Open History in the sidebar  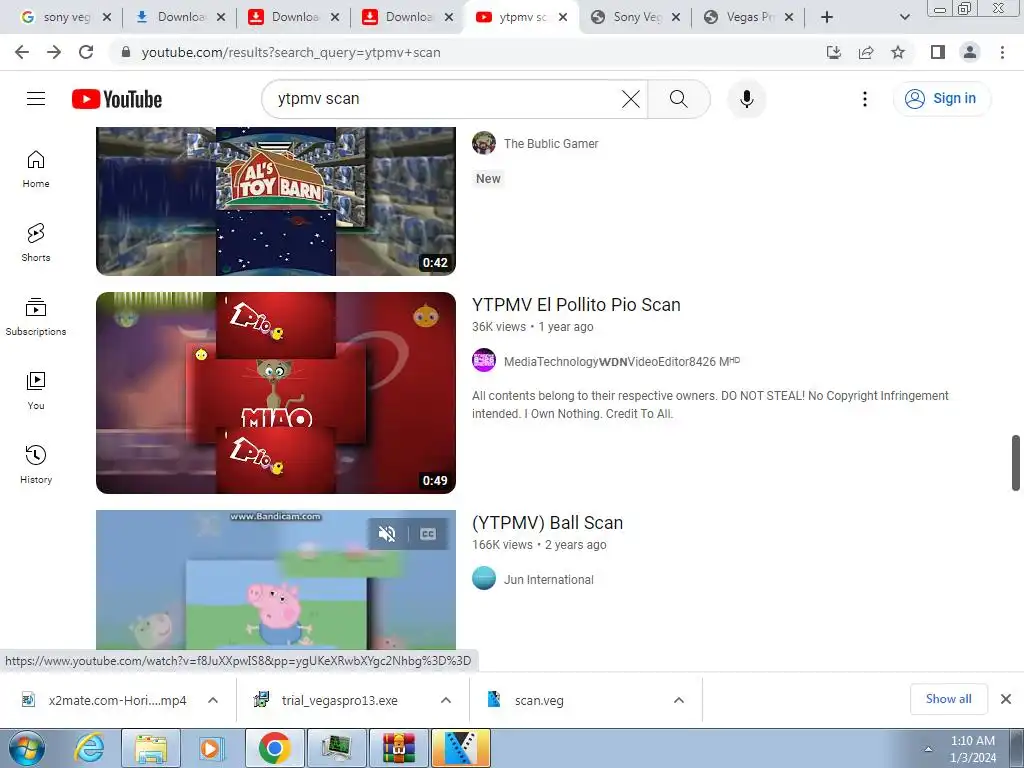coord(36,464)
